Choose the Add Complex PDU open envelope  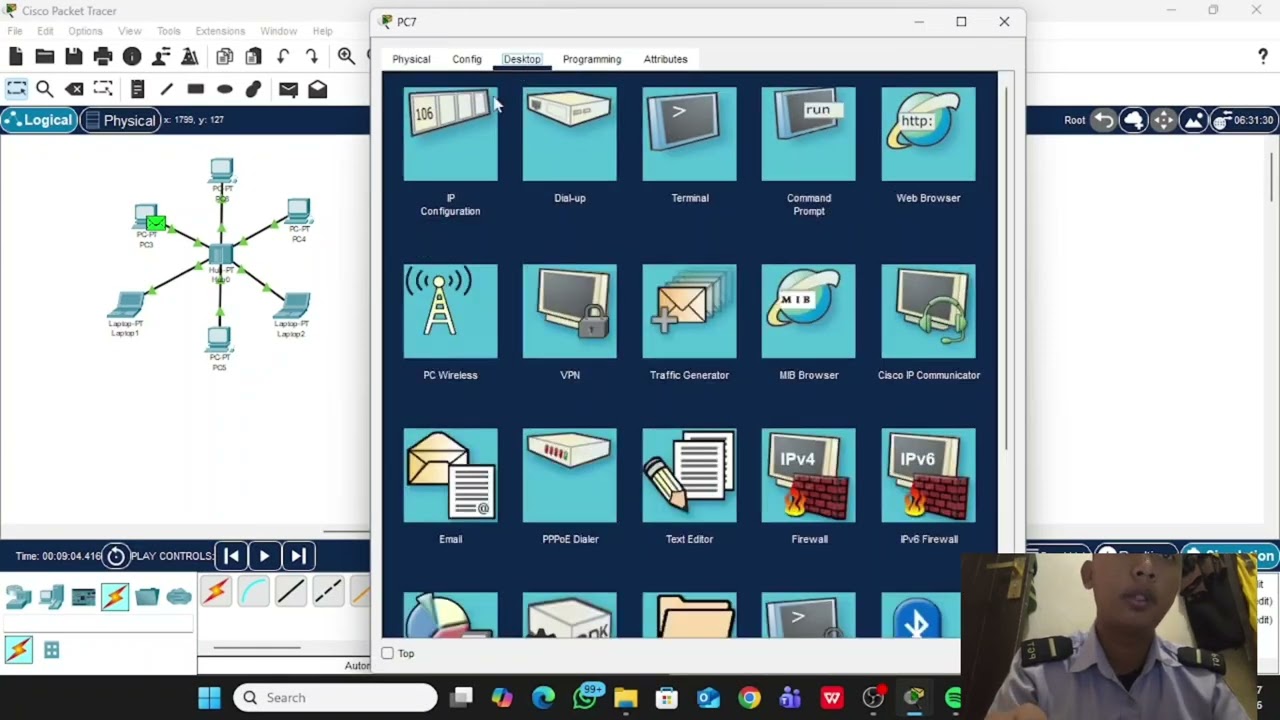pos(317,89)
